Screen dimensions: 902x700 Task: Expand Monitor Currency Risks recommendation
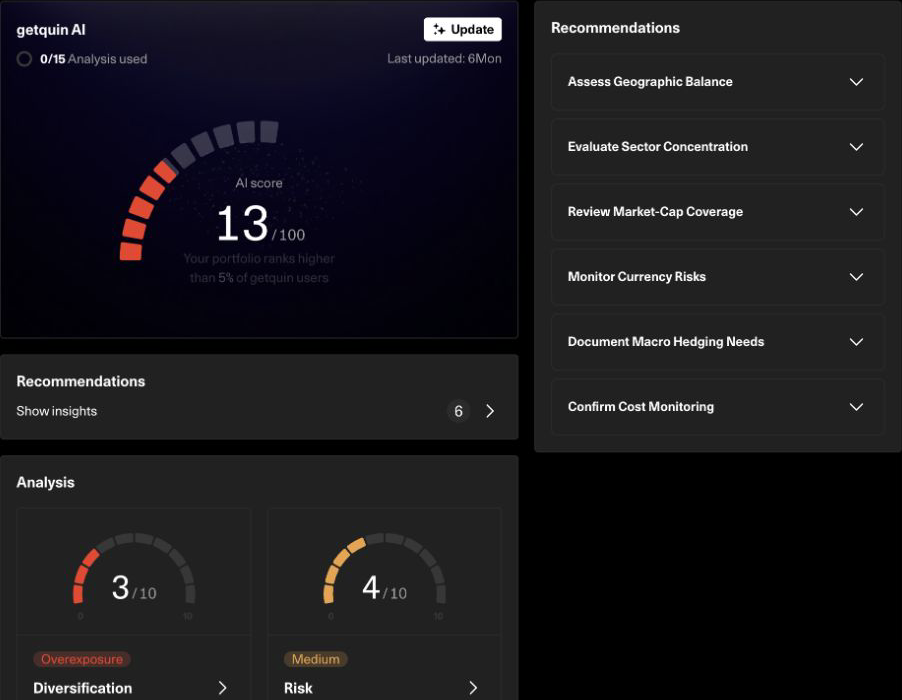[717, 277]
